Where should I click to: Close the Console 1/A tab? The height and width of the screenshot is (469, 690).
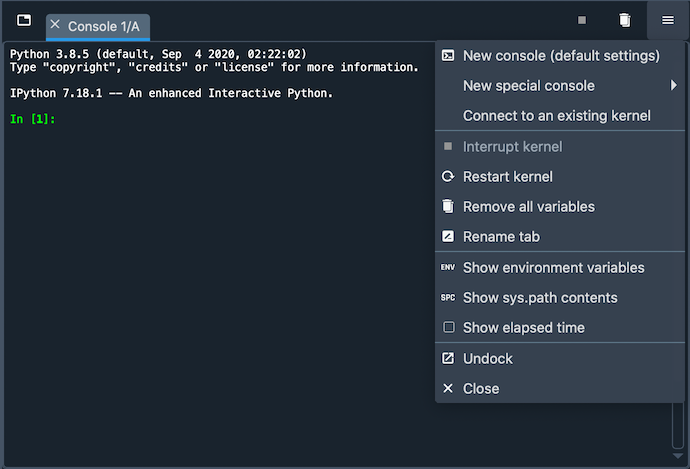pos(55,24)
